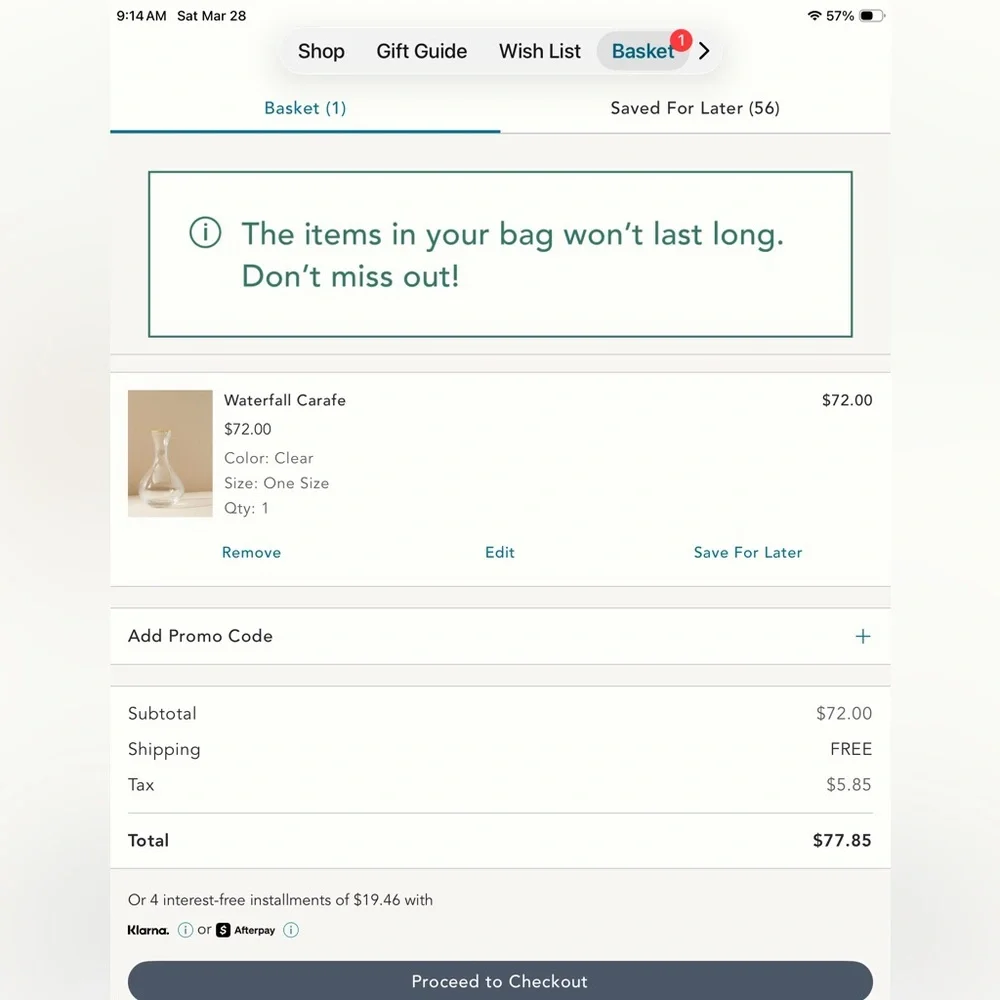Go to the Wish List tab
Viewport: 1000px width, 1000px height.
pyautogui.click(x=540, y=51)
